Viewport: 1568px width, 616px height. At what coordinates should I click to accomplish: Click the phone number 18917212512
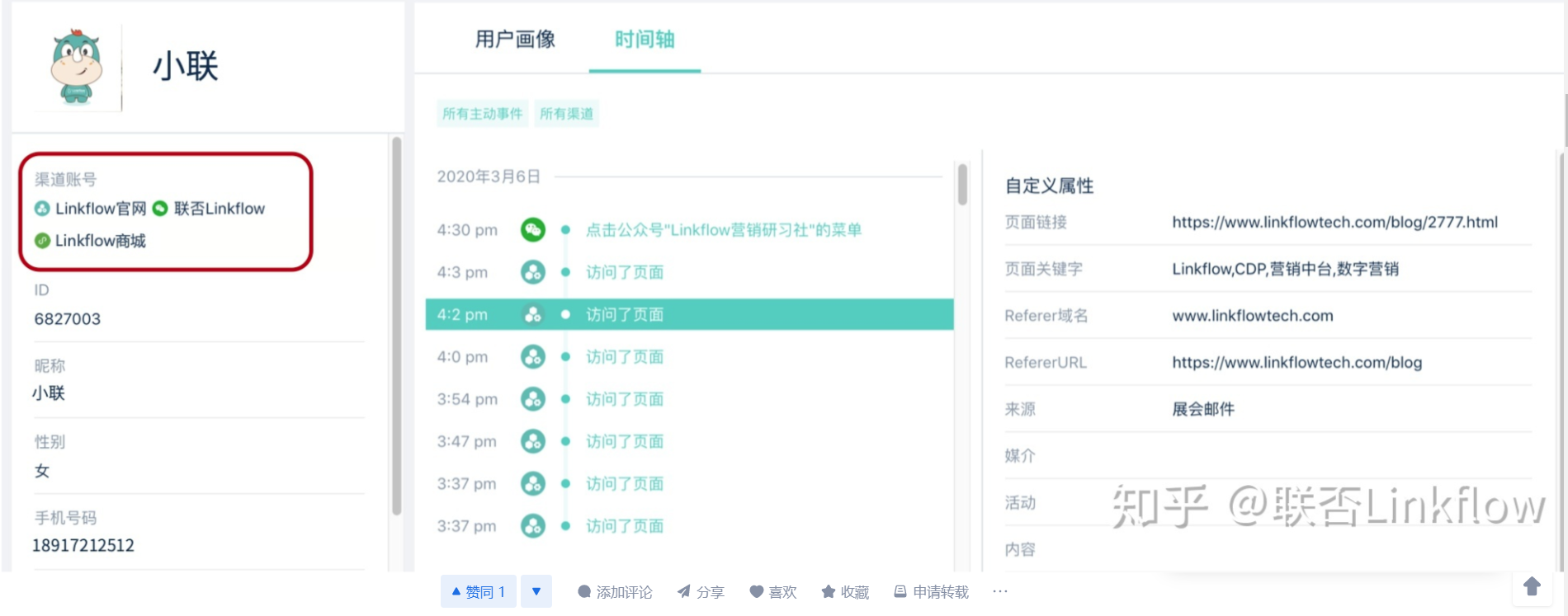click(x=83, y=545)
